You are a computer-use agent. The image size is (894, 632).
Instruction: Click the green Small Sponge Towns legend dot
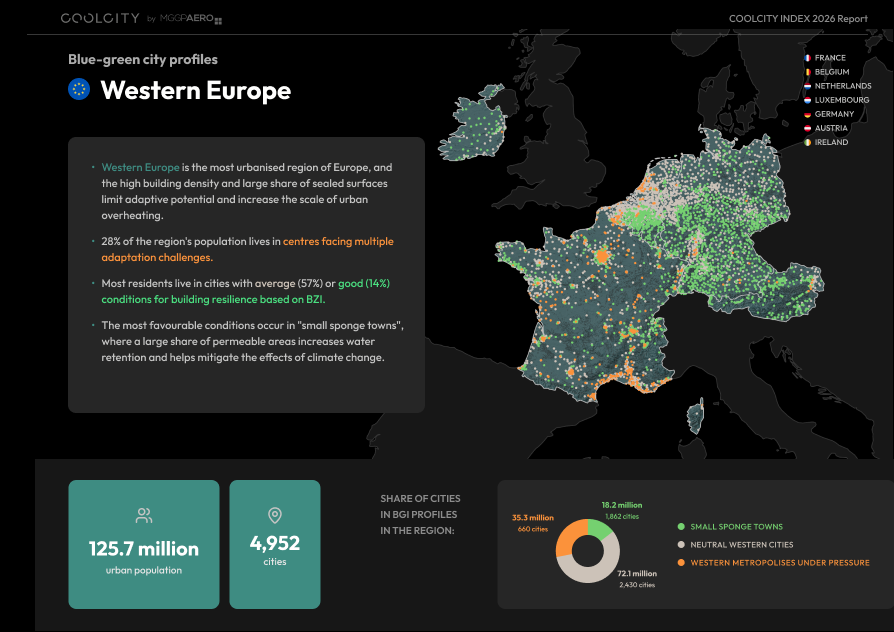pos(681,526)
